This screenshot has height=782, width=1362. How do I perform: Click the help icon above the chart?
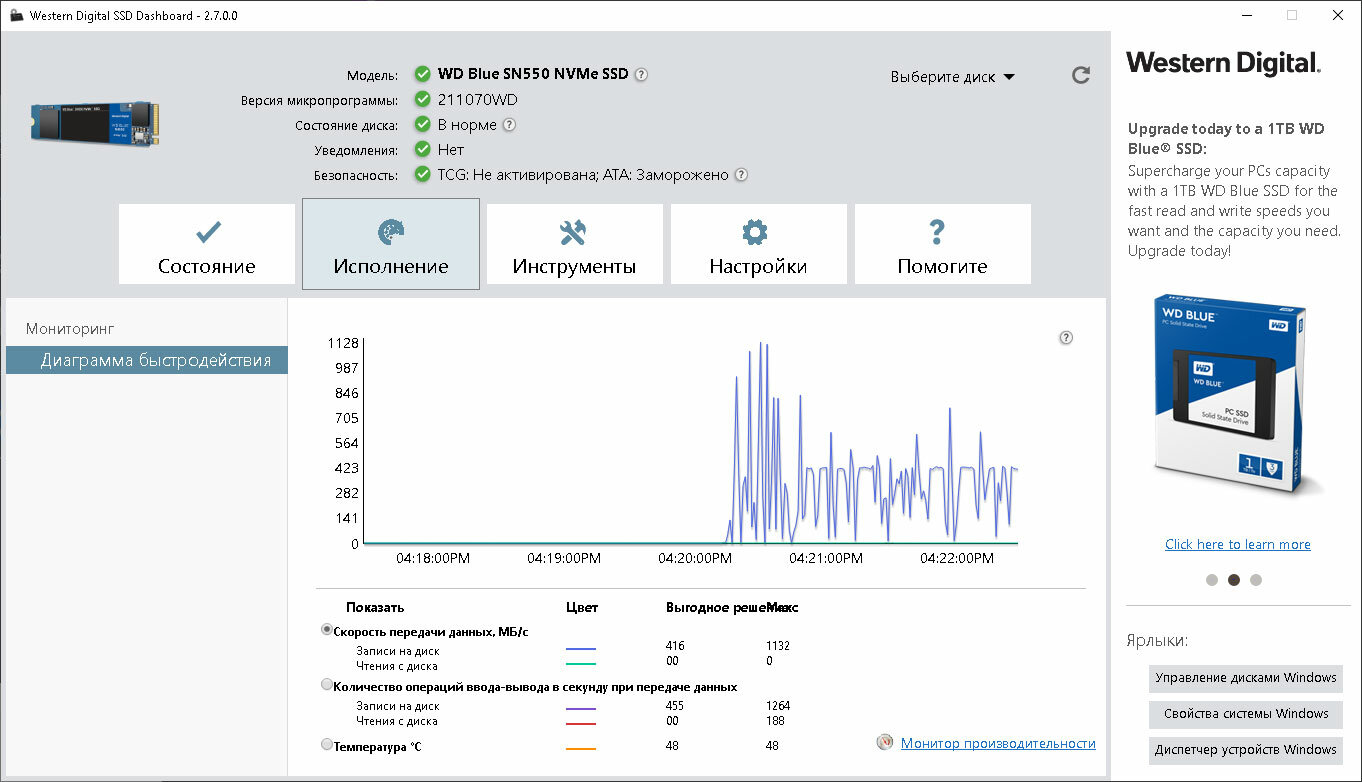tap(1065, 338)
